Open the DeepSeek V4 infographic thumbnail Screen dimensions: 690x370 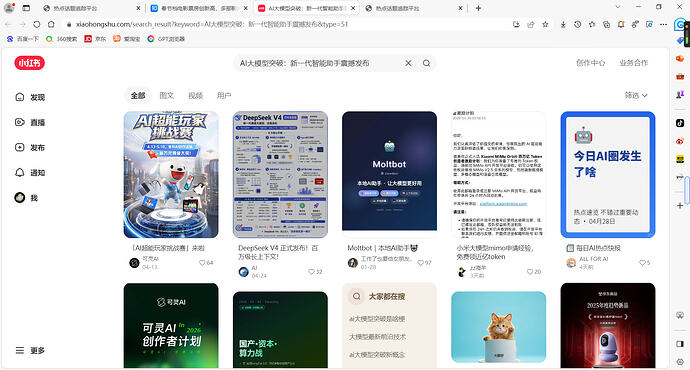click(x=280, y=174)
